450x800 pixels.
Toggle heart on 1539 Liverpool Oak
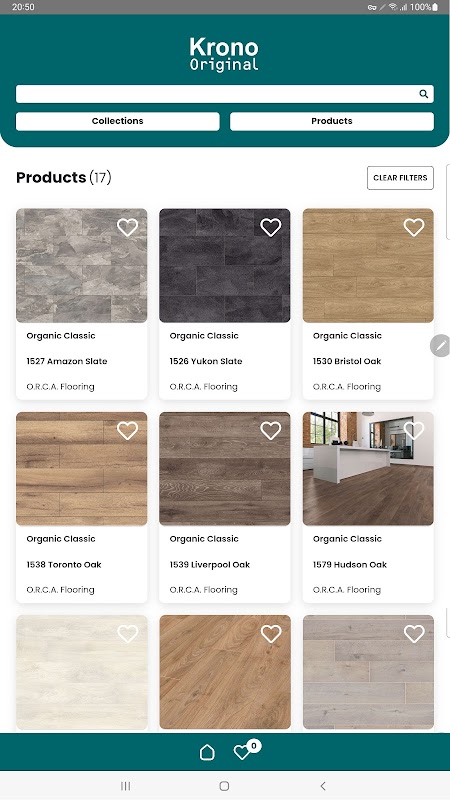pos(271,431)
